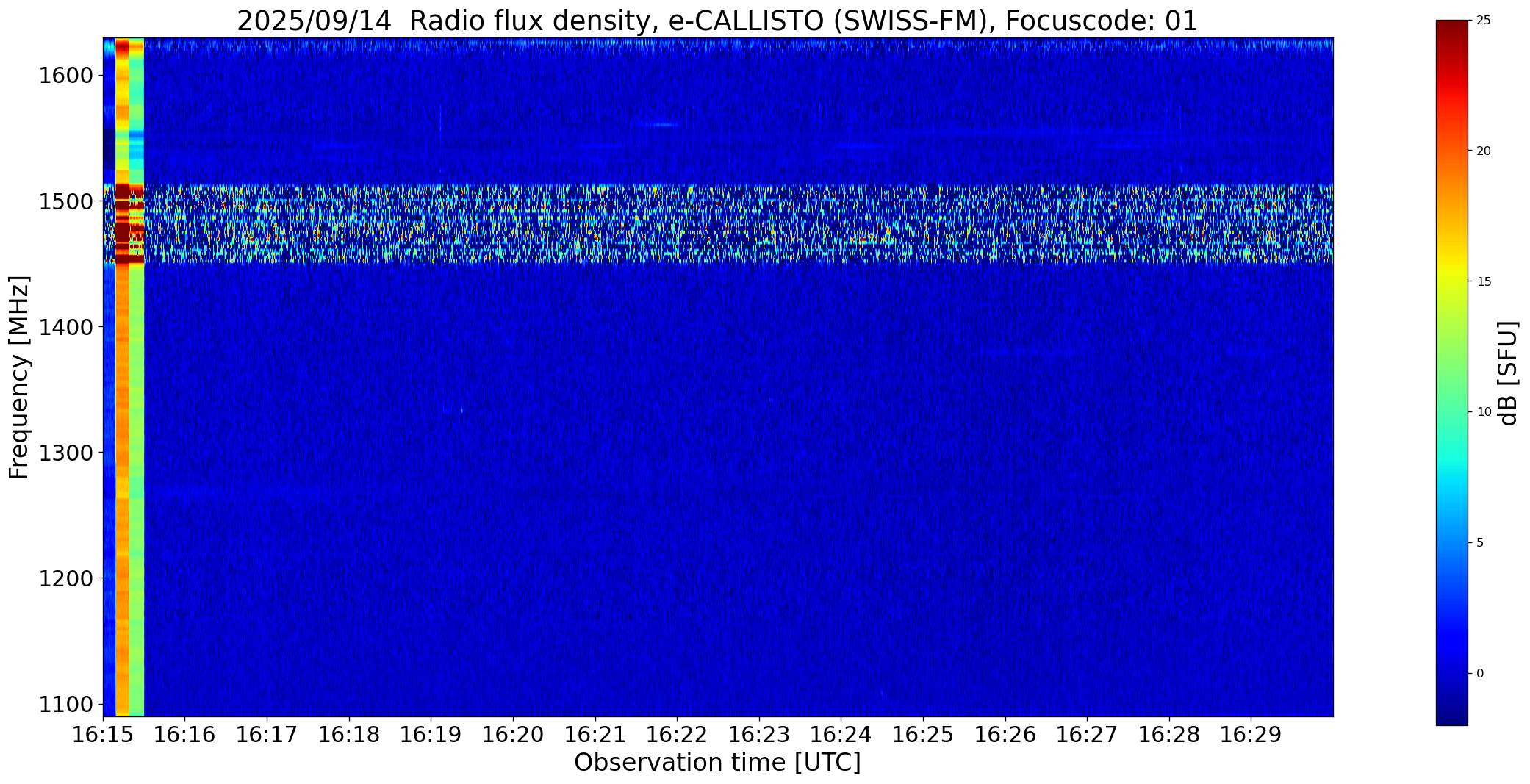Click the colorbar tick label 25

pyautogui.click(x=1484, y=21)
